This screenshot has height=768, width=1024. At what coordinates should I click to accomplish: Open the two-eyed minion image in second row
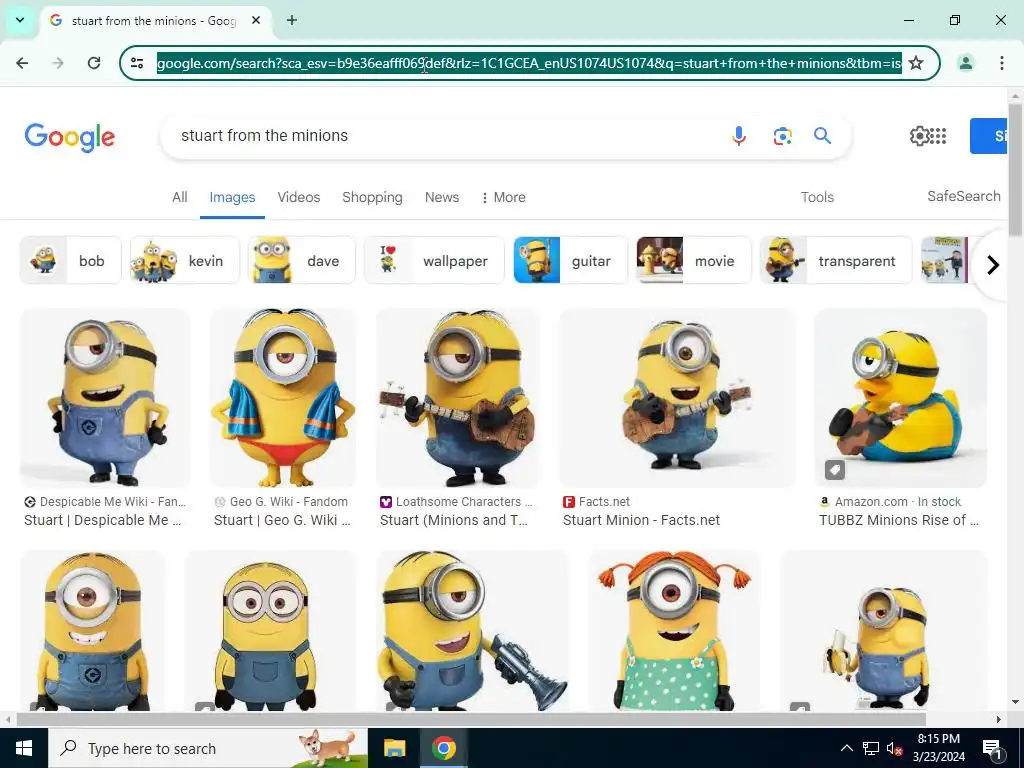pyautogui.click(x=270, y=631)
